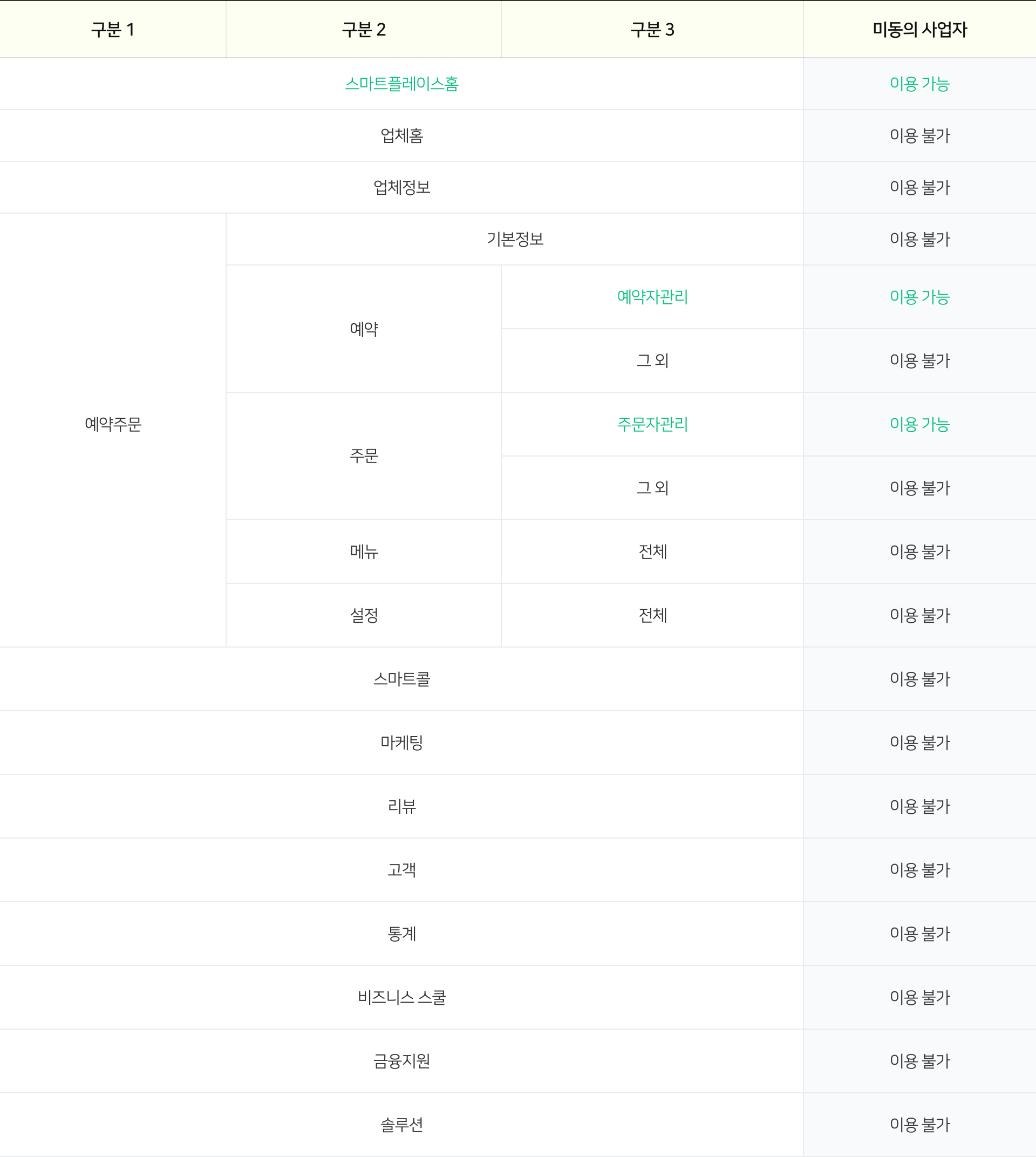Click the 설정 cell in 구분 2
The width and height of the screenshot is (1036, 1157).
point(364,615)
